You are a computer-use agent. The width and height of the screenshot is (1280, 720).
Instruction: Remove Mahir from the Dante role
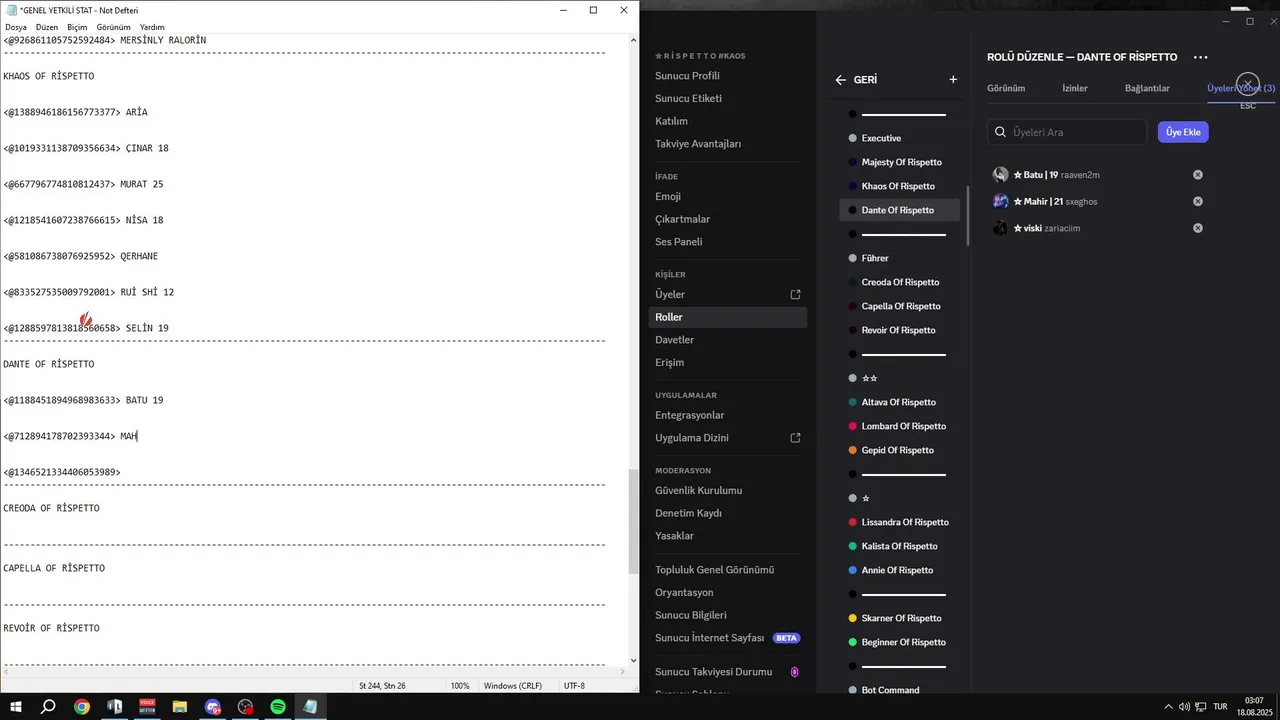(x=1198, y=201)
